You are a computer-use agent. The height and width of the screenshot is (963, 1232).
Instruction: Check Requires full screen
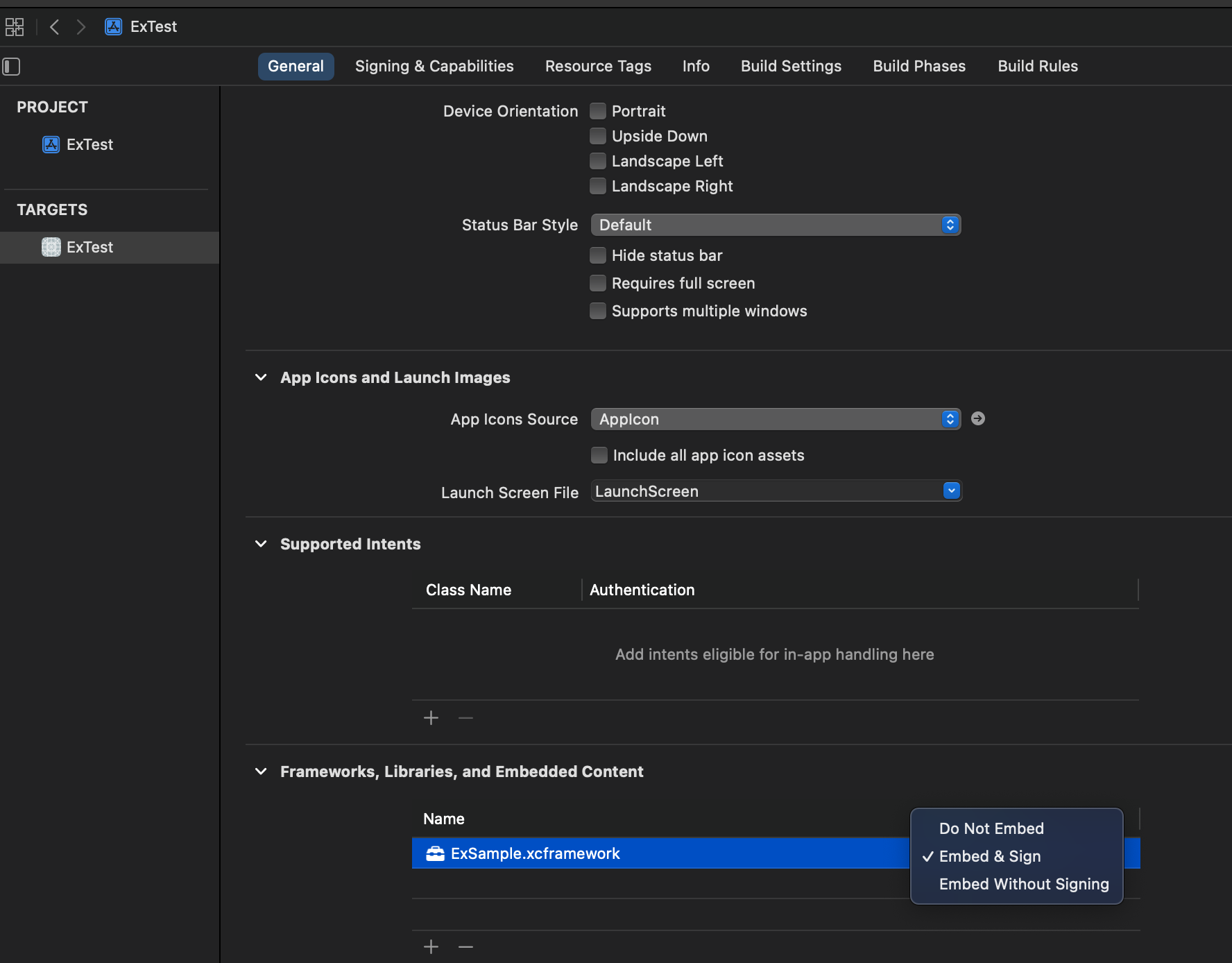coord(598,283)
